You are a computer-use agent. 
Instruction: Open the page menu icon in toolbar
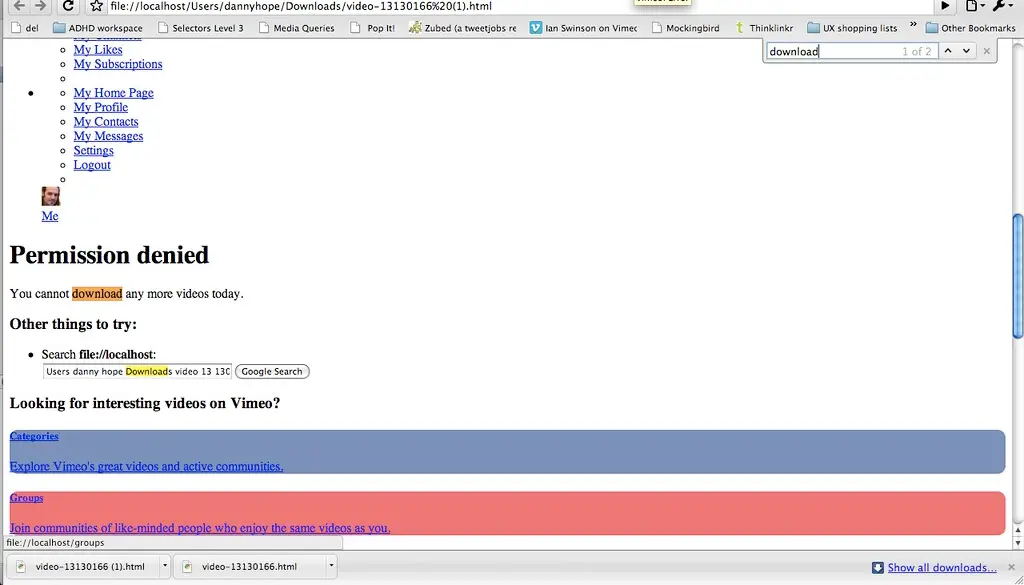974,6
